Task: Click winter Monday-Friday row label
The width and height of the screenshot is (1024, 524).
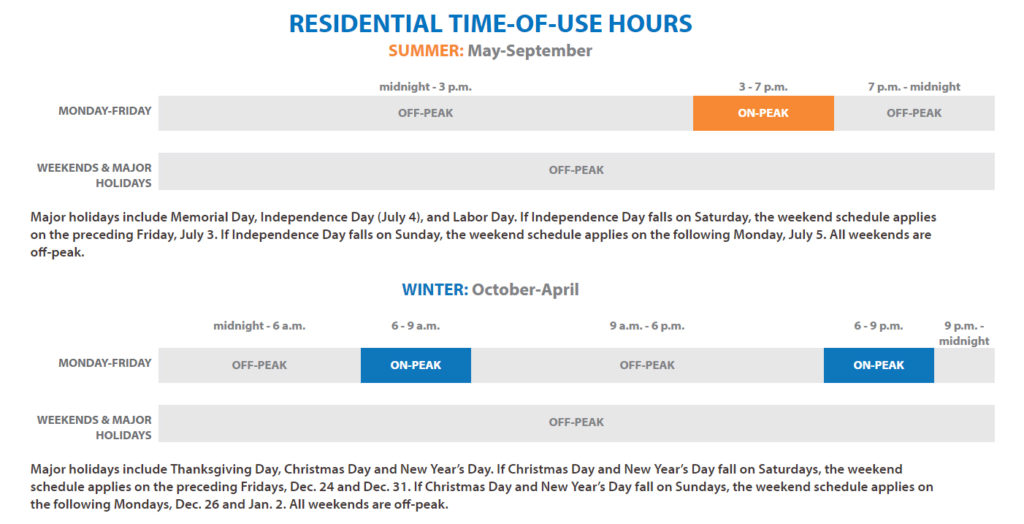Action: 104,363
